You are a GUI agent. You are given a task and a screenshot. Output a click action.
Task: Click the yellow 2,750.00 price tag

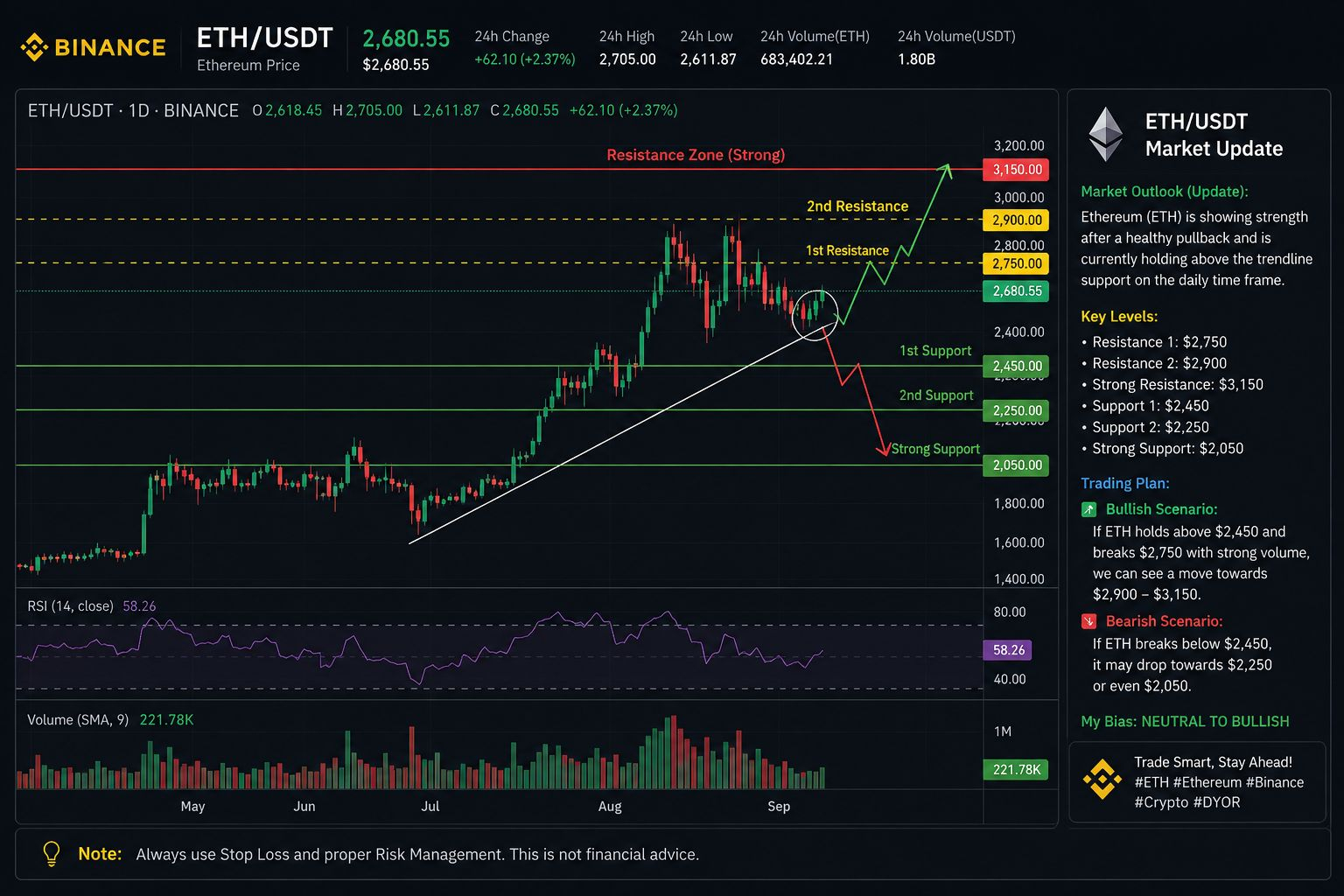[x=1017, y=263]
